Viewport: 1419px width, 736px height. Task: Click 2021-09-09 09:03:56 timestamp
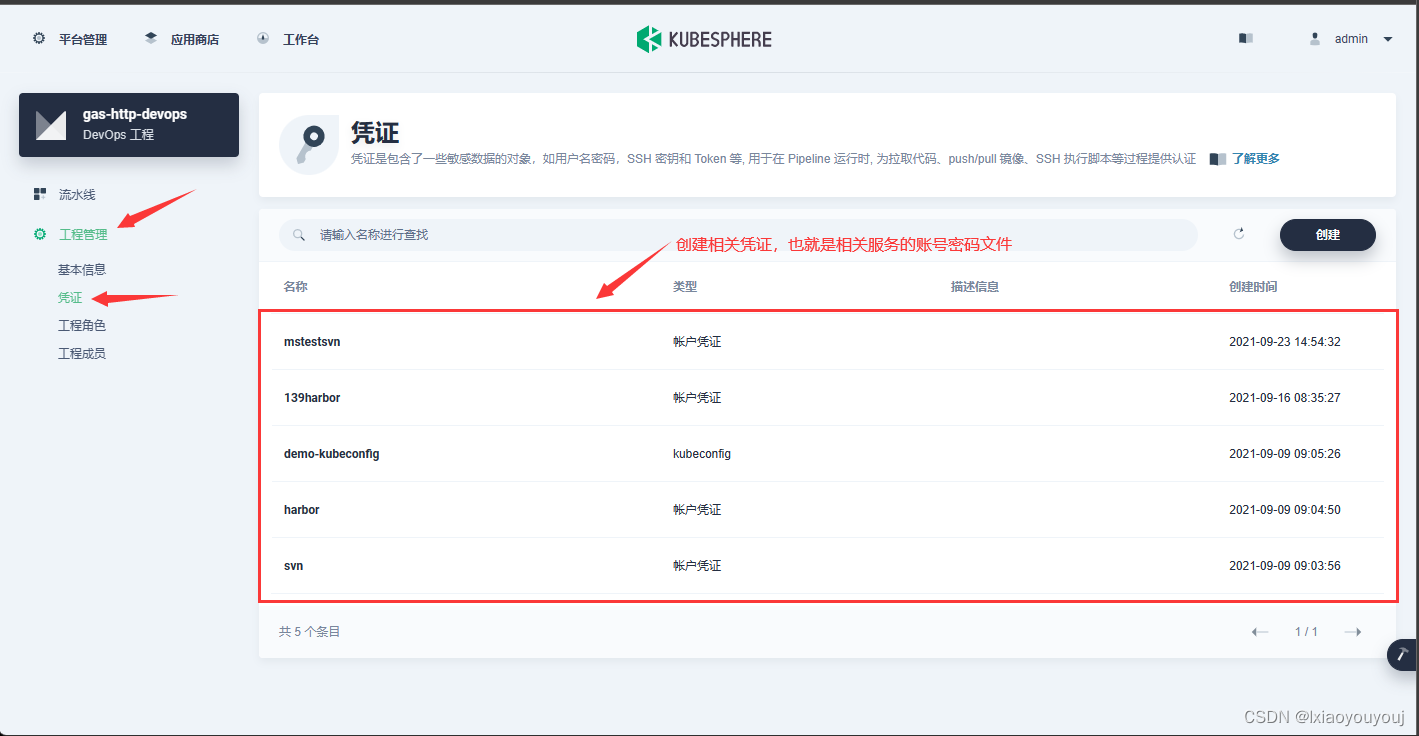pyautogui.click(x=1285, y=566)
